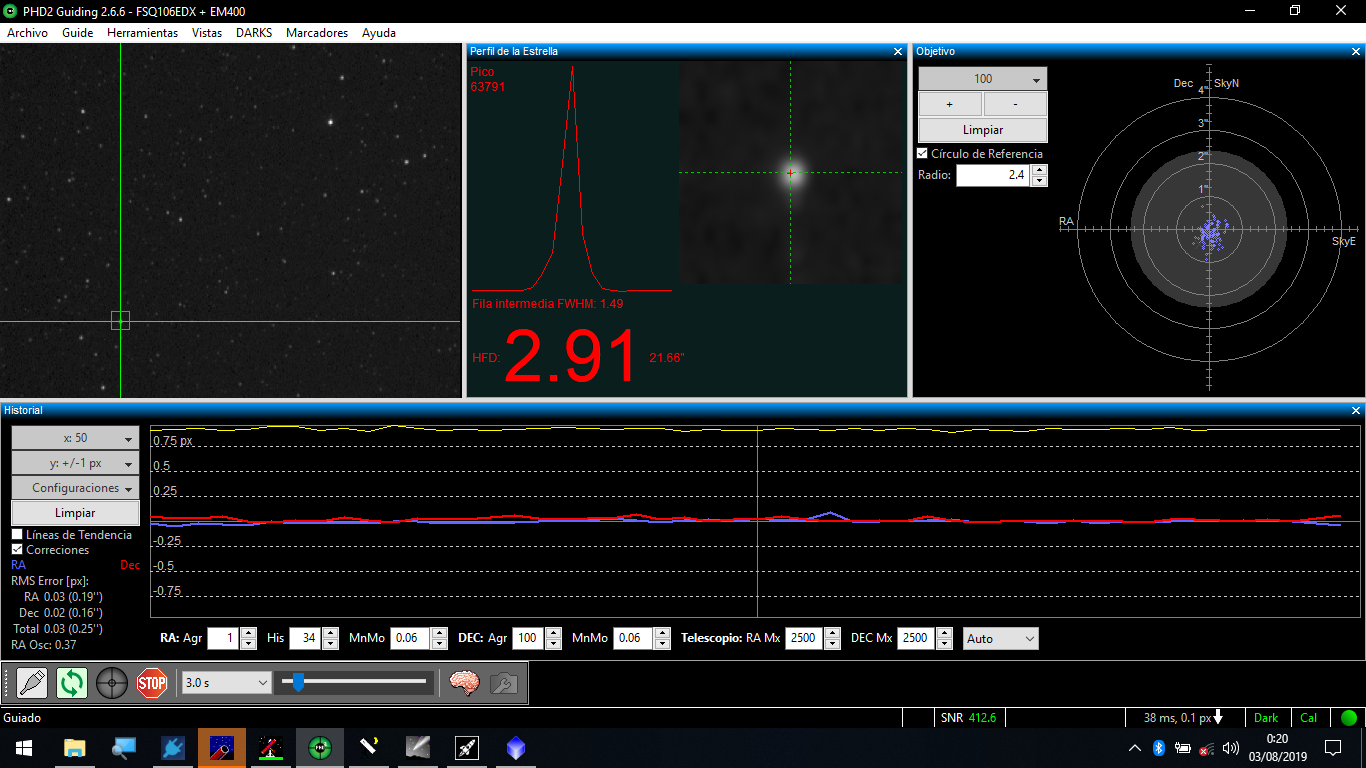Open the notification center icon
Viewport: 1366px width, 768px height.
click(1333, 748)
